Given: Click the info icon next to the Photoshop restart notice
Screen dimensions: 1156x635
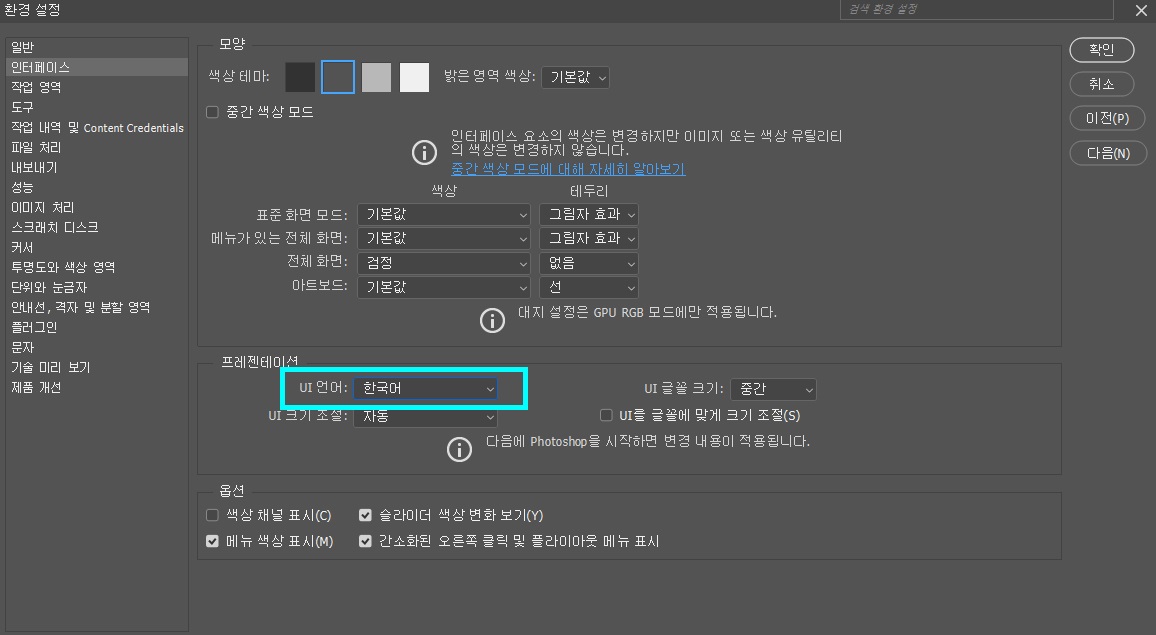Looking at the screenshot, I should (x=459, y=449).
